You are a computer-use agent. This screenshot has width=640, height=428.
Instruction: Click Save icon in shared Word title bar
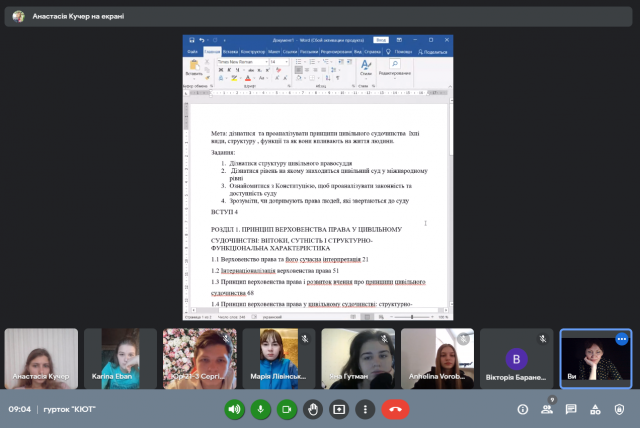(191, 40)
